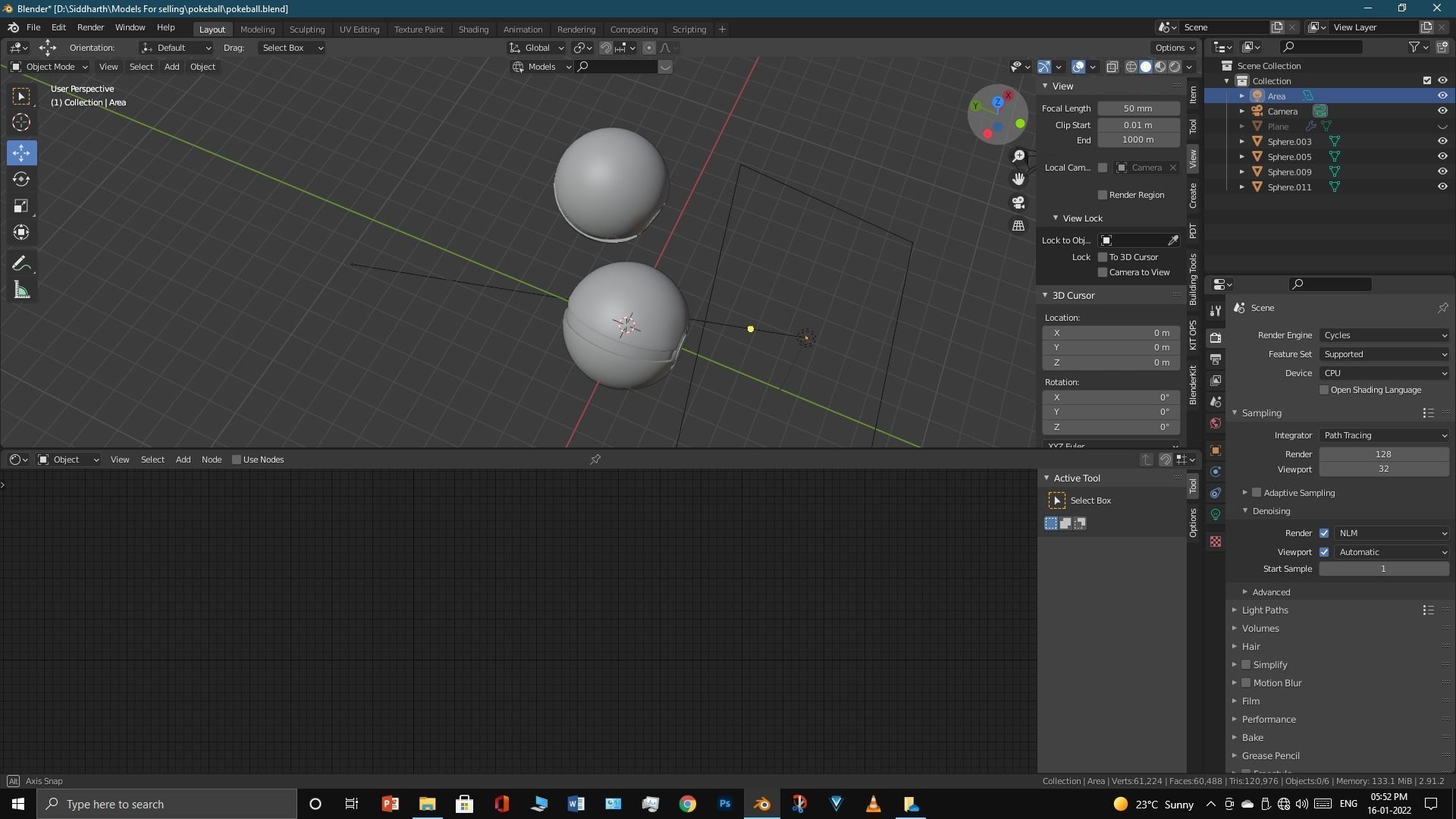1456x819 pixels.
Task: Switch to the Modeling workspace tab
Action: pos(257,30)
